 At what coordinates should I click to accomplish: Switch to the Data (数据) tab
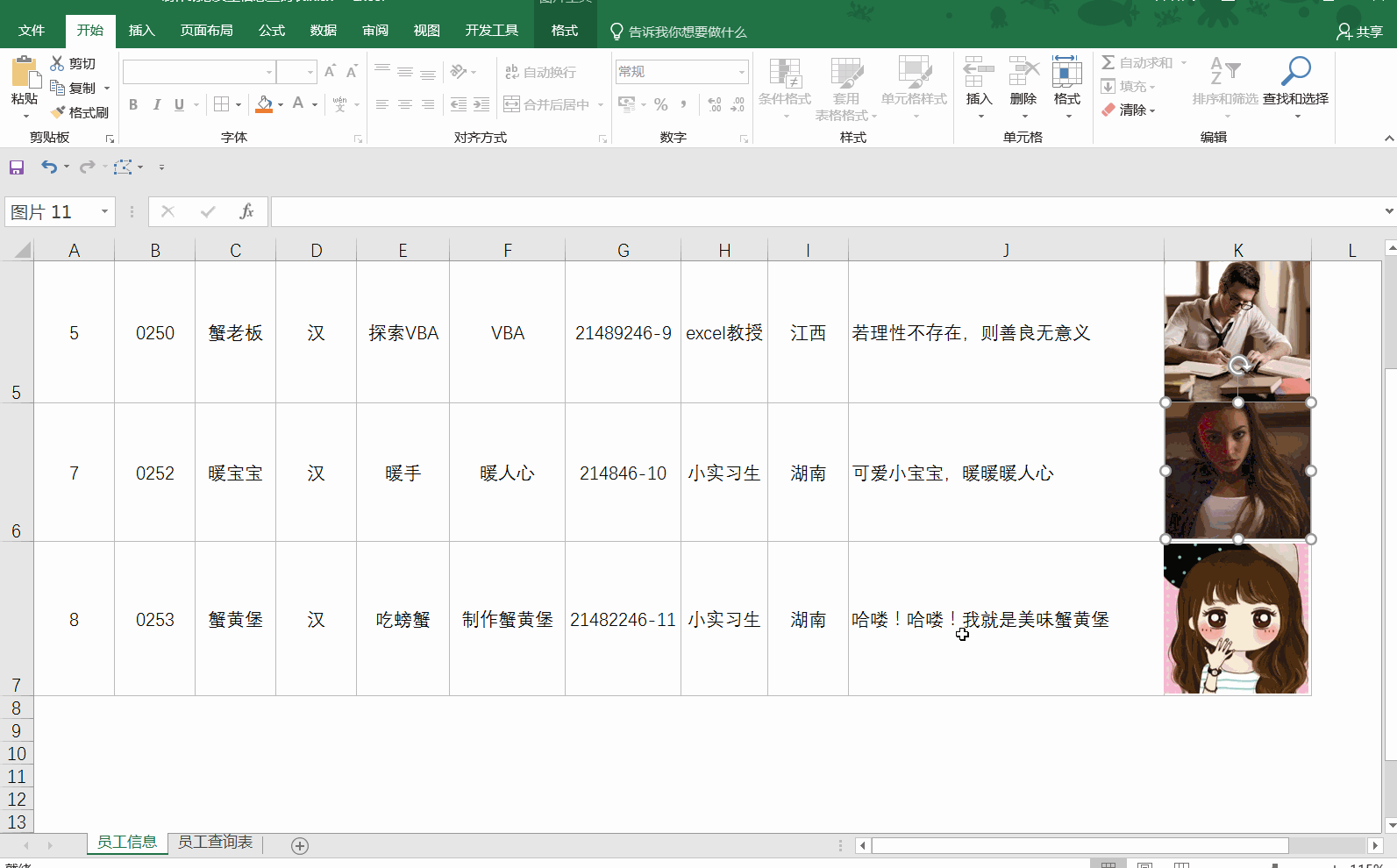click(324, 31)
